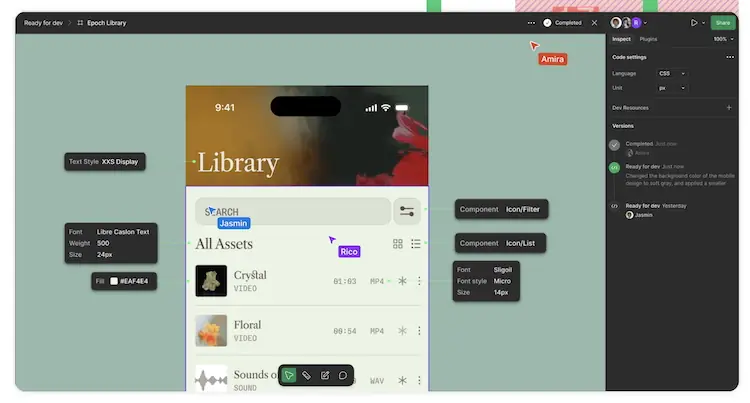Screen dimensions: 750x403
Task: Select the Move cursor tool in bottom toolbar
Action: 289,376
